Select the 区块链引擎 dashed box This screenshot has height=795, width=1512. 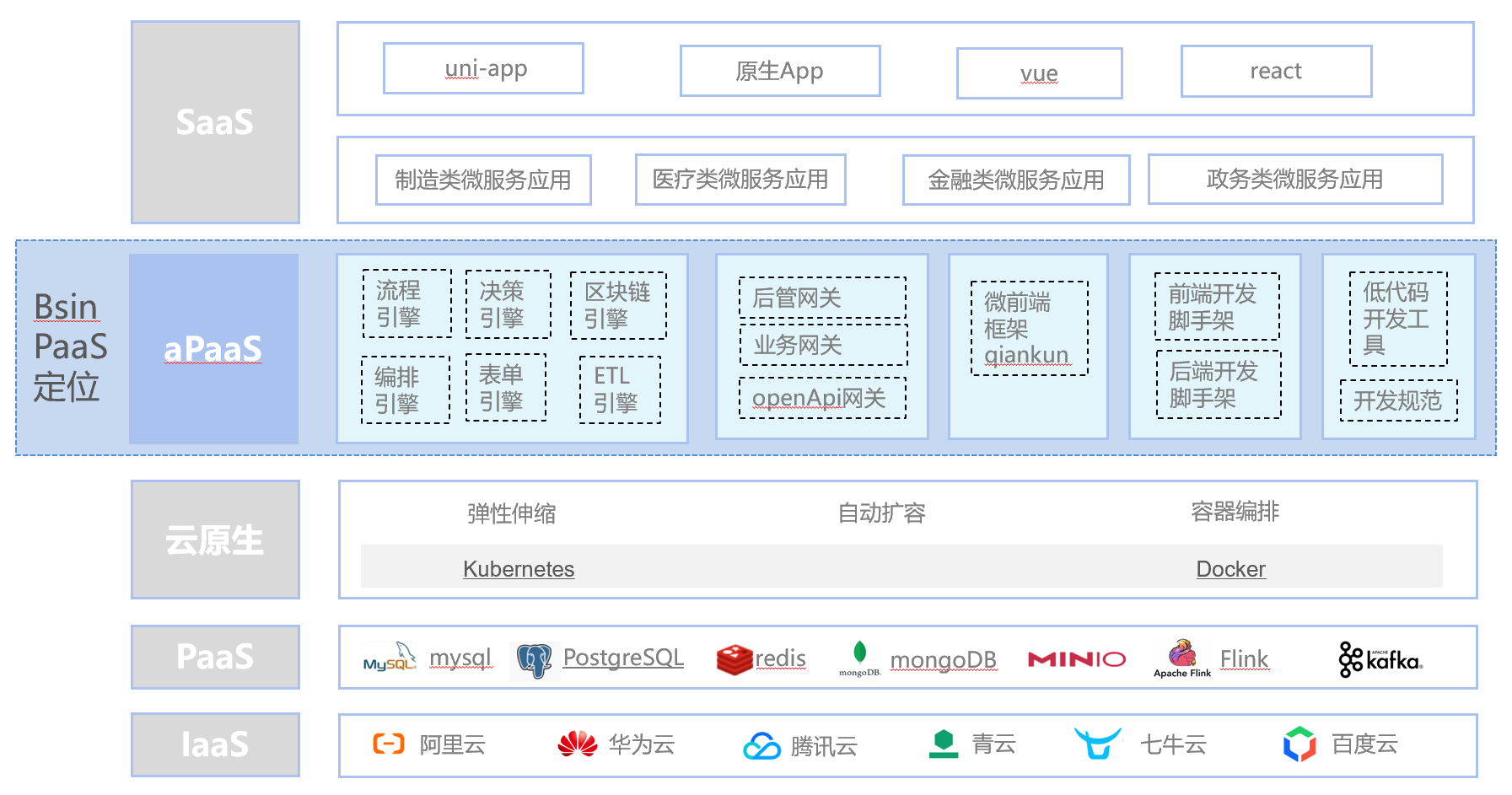[x=618, y=305]
